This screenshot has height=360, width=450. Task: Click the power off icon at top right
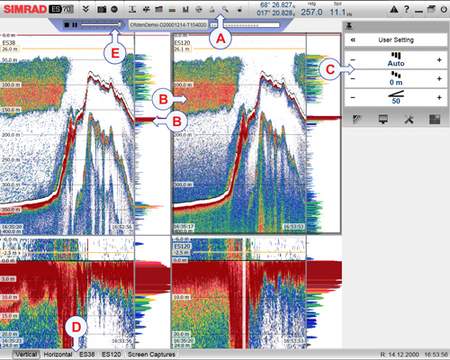(444, 9)
